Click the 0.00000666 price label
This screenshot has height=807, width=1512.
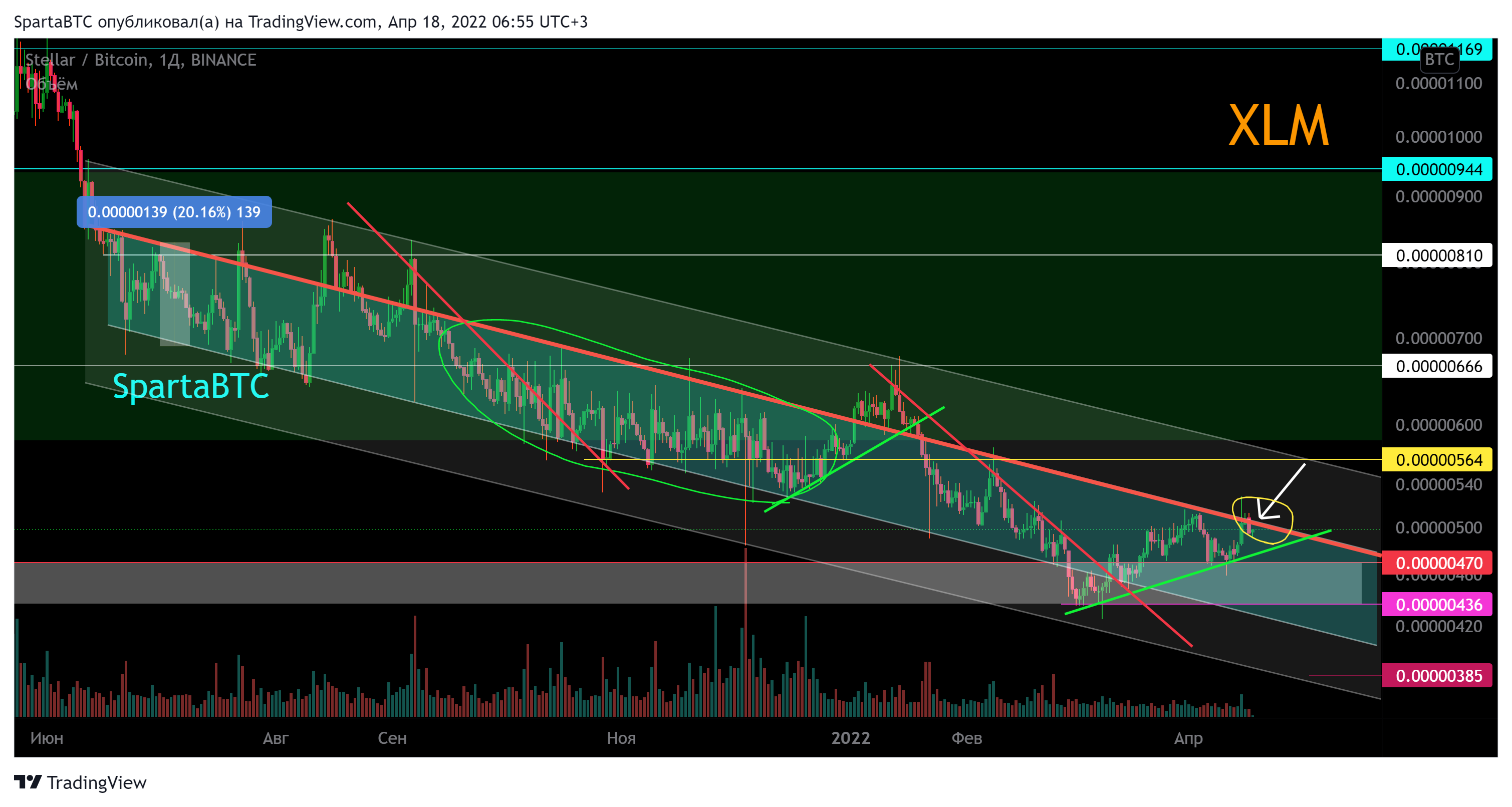[x=1436, y=366]
